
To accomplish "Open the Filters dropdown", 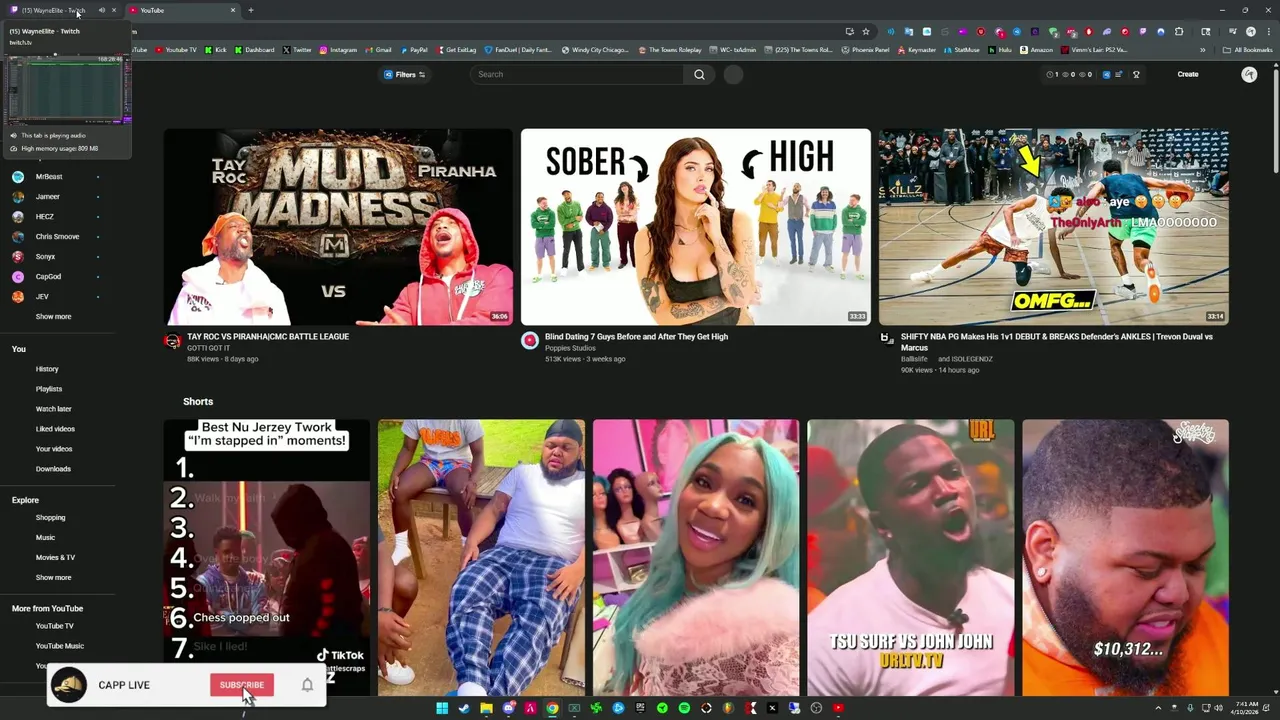I will [405, 74].
